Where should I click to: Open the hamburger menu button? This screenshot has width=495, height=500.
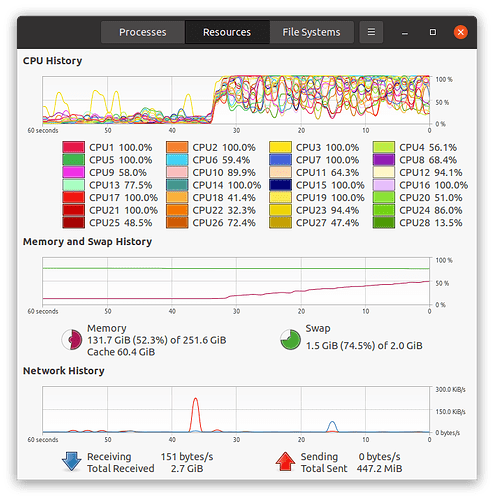tap(371, 32)
